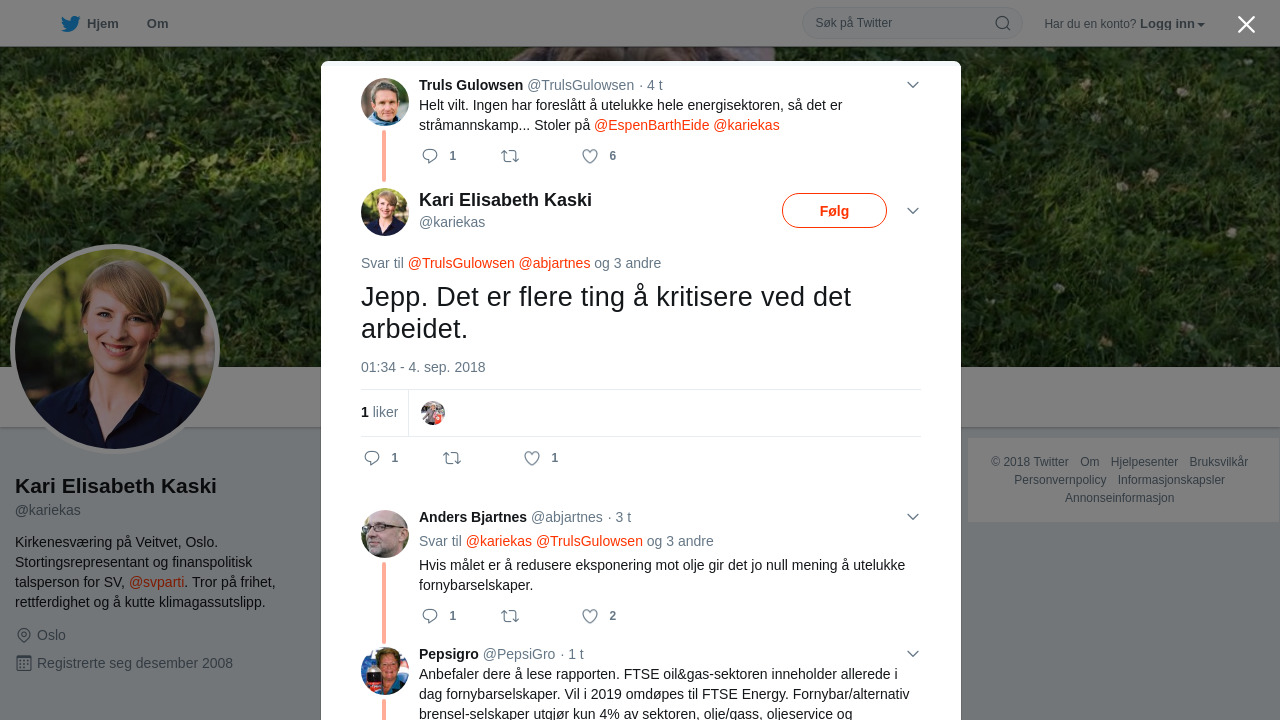
Task: Reply to Anders Bjartnes' tweet
Action: tap(430, 616)
